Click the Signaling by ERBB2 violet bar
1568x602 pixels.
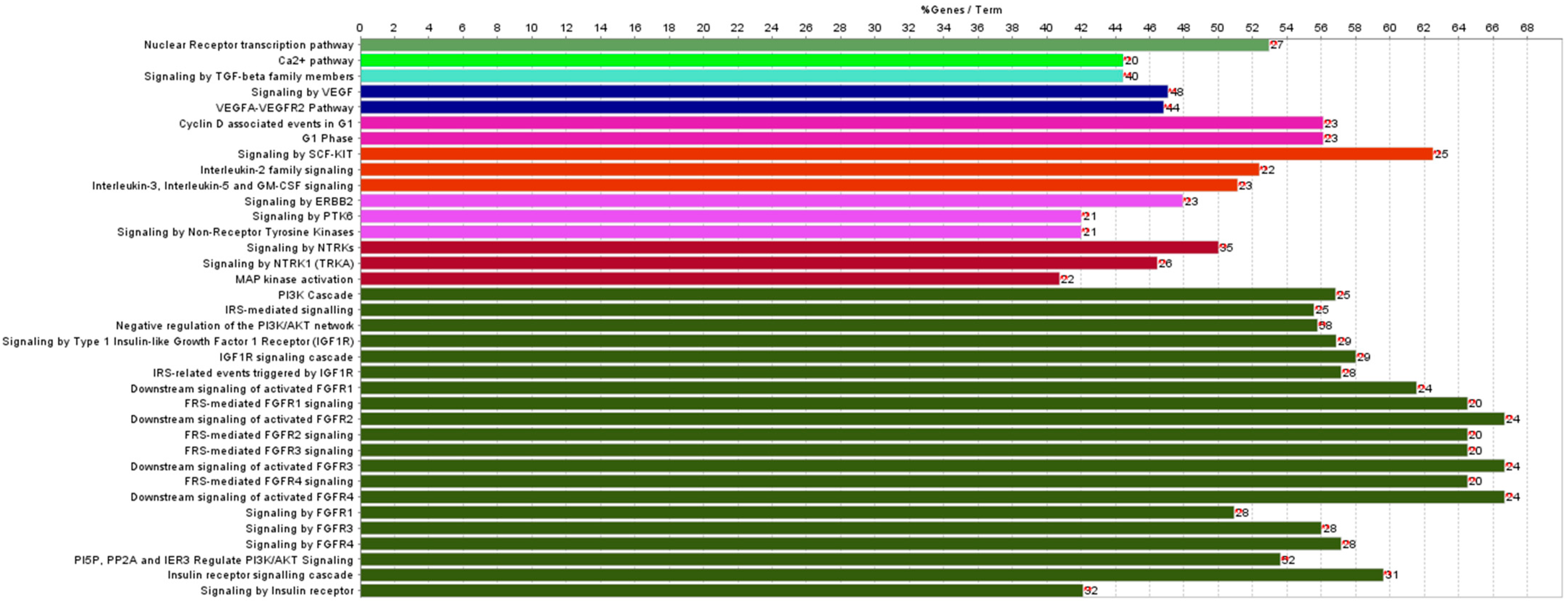[771, 201]
